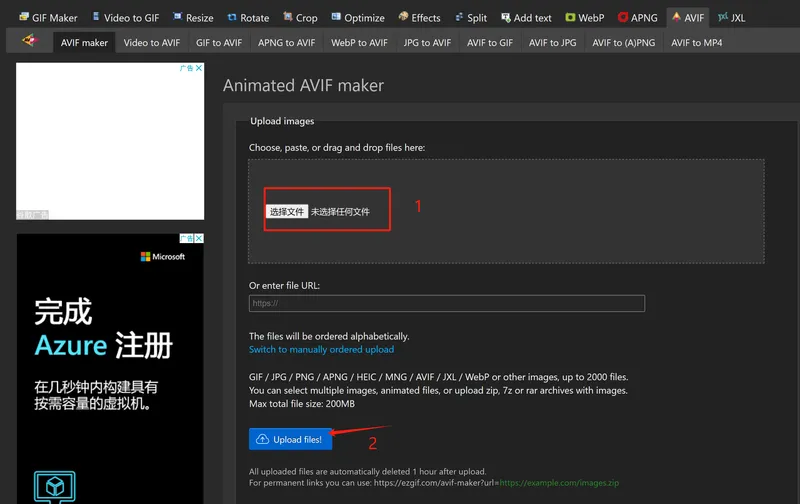Switch to APNG to AVIF tab
800x504 pixels.
pyautogui.click(x=286, y=43)
